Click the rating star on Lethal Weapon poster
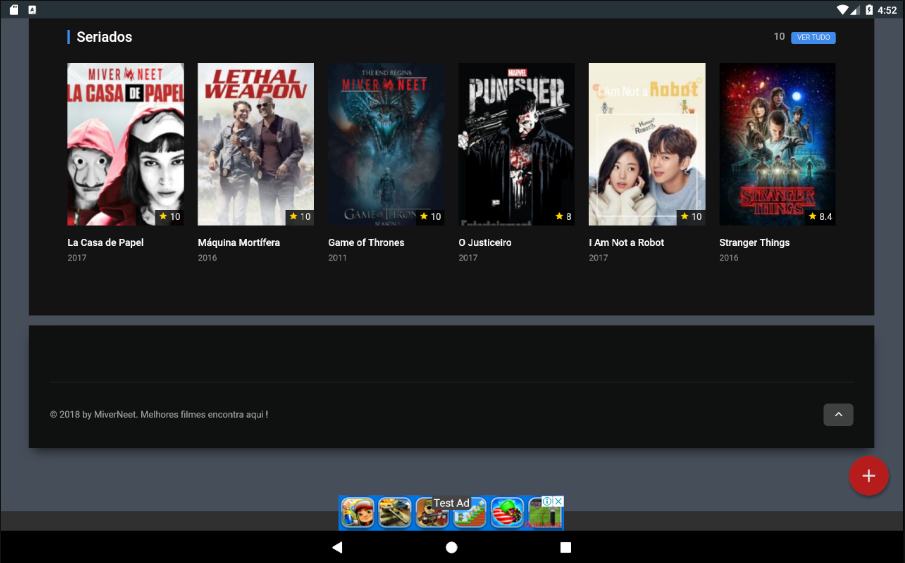905x563 pixels. [x=294, y=217]
